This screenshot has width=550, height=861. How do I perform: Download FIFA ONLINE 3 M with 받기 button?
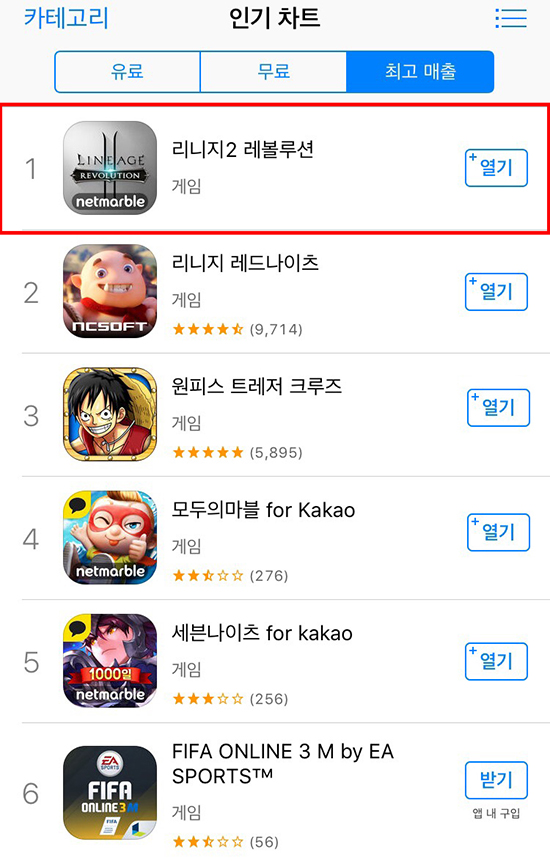[x=496, y=780]
